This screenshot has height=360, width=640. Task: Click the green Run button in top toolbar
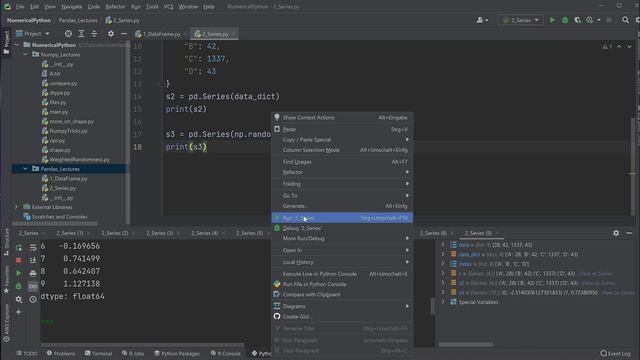(x=552, y=20)
